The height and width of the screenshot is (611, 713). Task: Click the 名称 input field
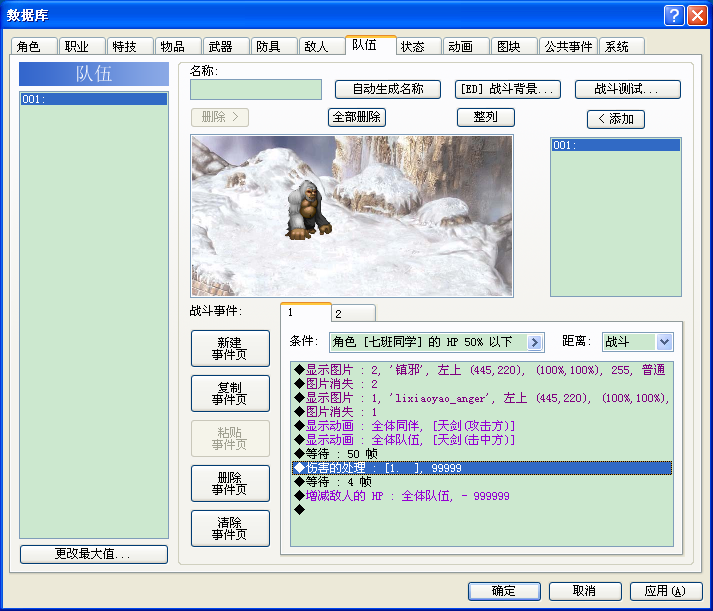tap(256, 90)
